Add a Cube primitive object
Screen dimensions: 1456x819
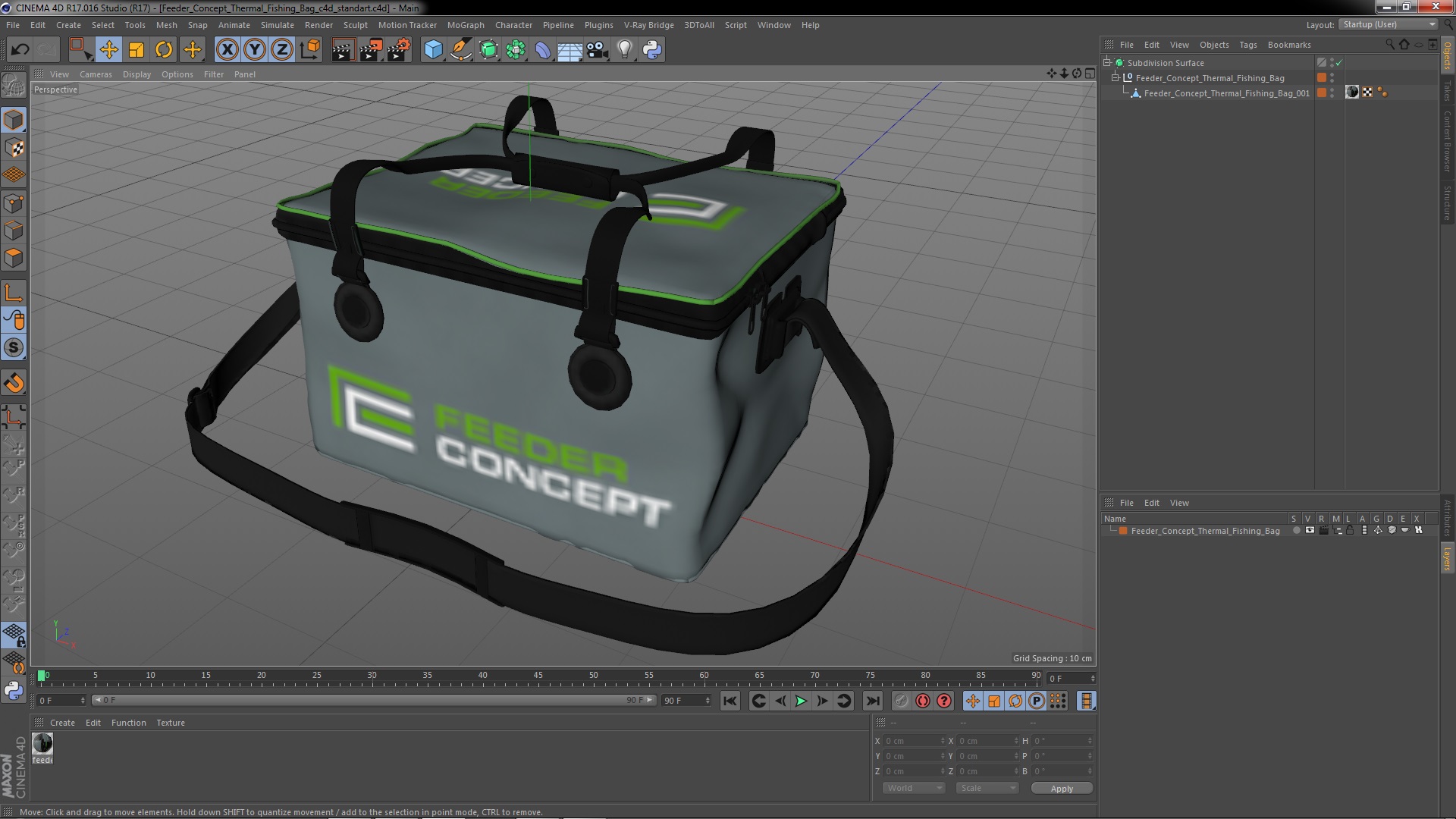[x=433, y=50]
